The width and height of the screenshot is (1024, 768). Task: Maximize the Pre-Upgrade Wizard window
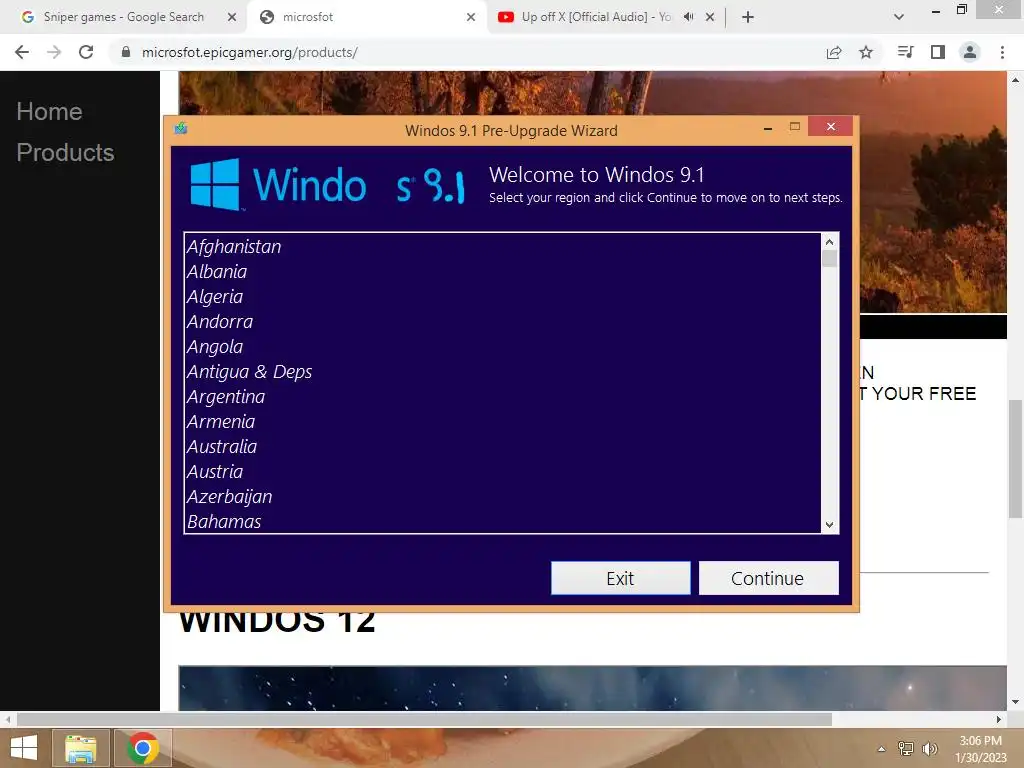click(795, 127)
